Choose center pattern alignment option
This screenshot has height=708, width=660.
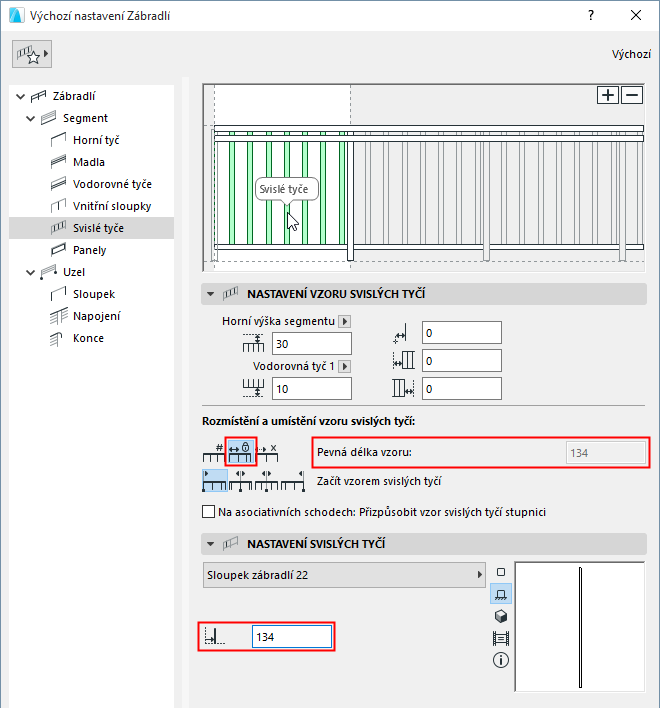241,480
